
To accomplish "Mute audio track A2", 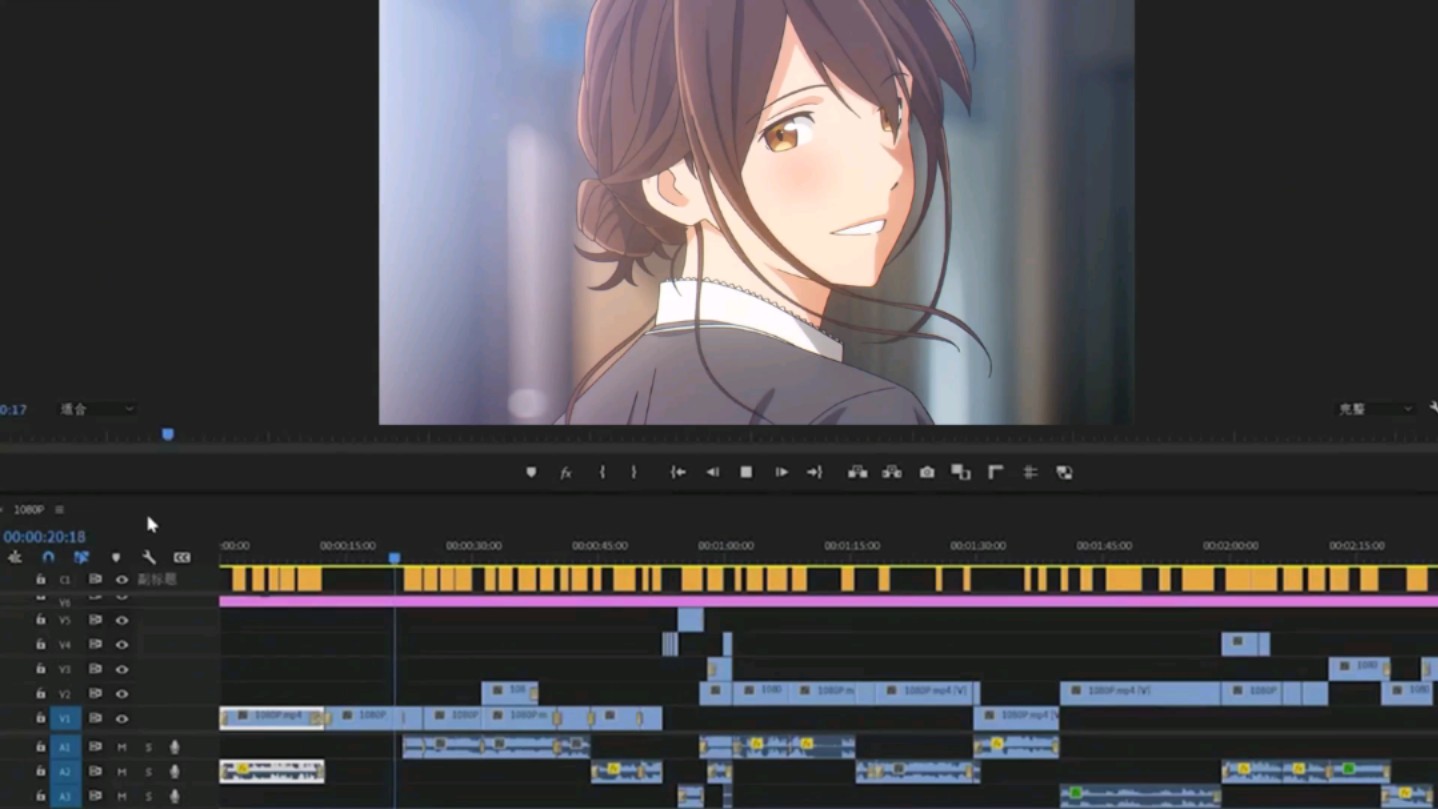I will (x=122, y=771).
